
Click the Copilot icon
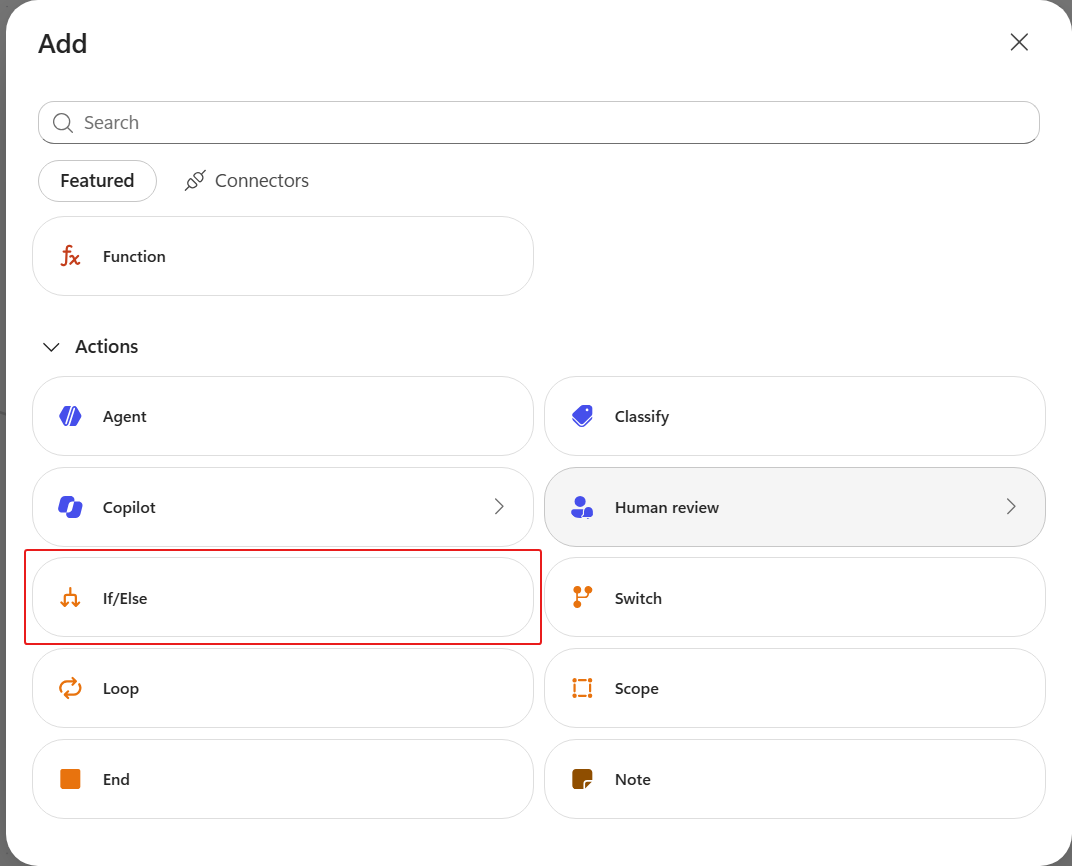point(70,506)
